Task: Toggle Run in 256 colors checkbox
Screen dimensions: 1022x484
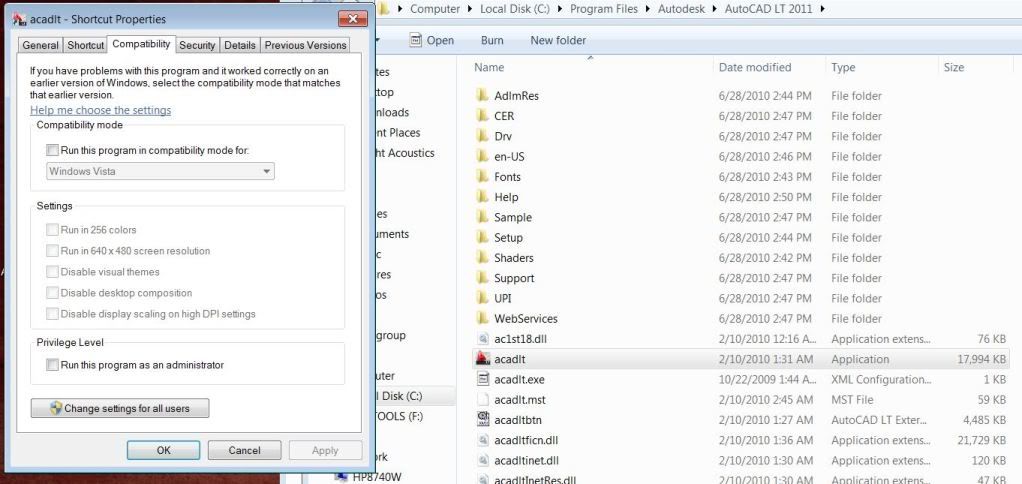Action: pyautogui.click(x=52, y=230)
